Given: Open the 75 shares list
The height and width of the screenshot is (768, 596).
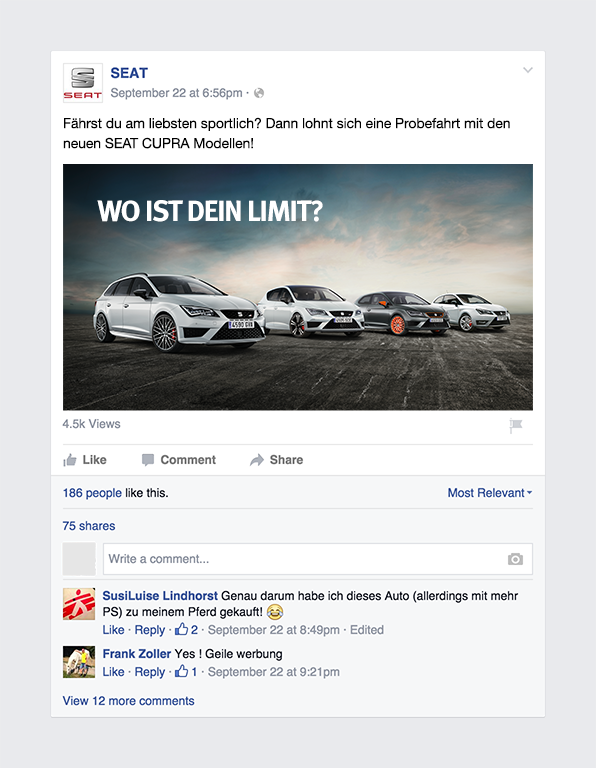Looking at the screenshot, I should 89,526.
